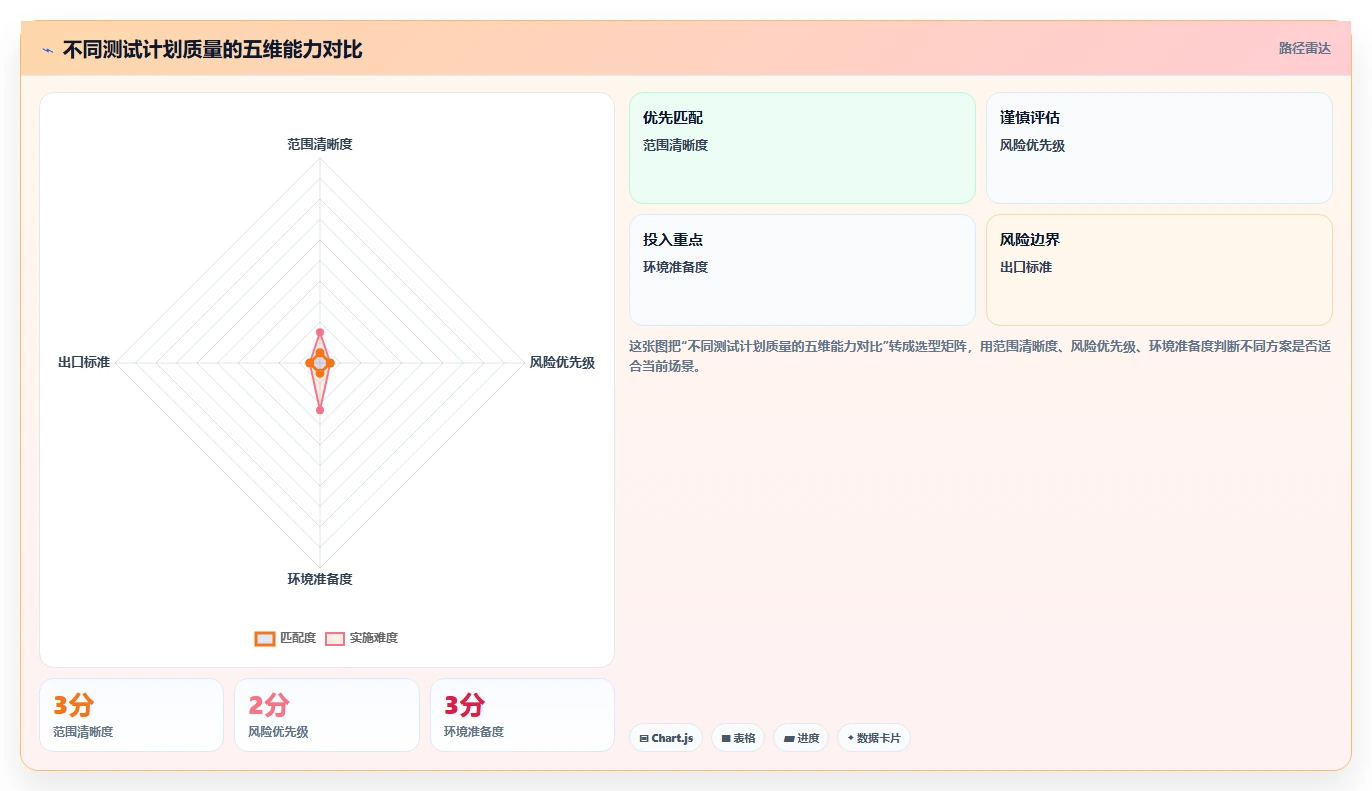Image resolution: width=1372 pixels, height=791 pixels.
Task: Click the 风险优先级 radar axis label
Action: click(562, 363)
